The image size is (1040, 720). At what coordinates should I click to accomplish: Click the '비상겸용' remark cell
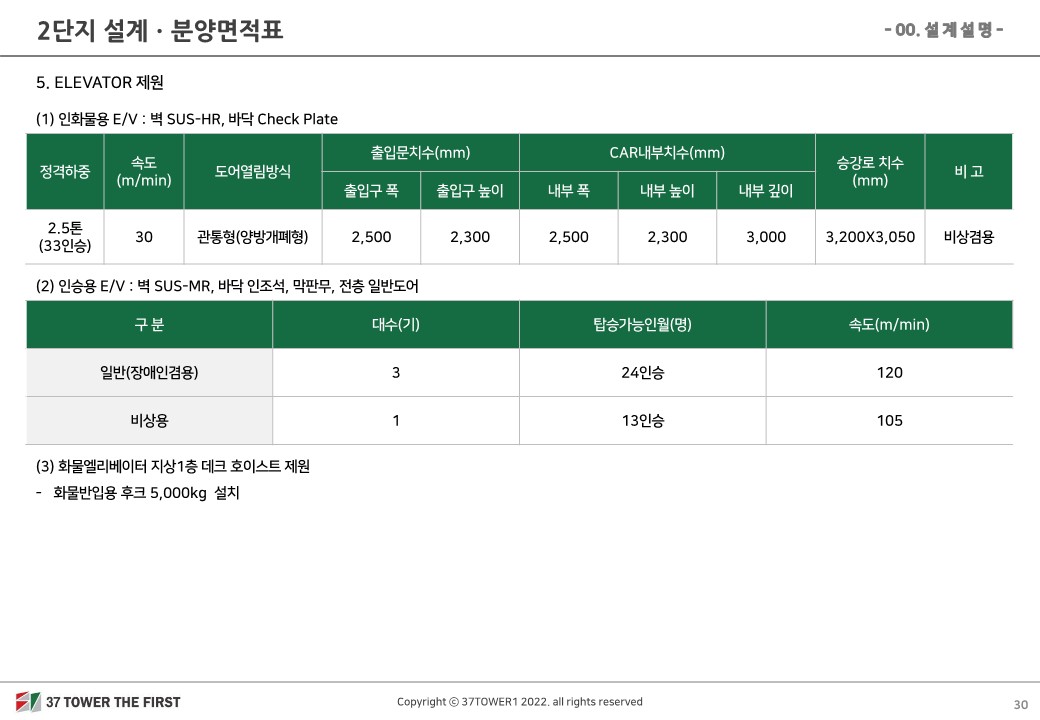pos(968,237)
